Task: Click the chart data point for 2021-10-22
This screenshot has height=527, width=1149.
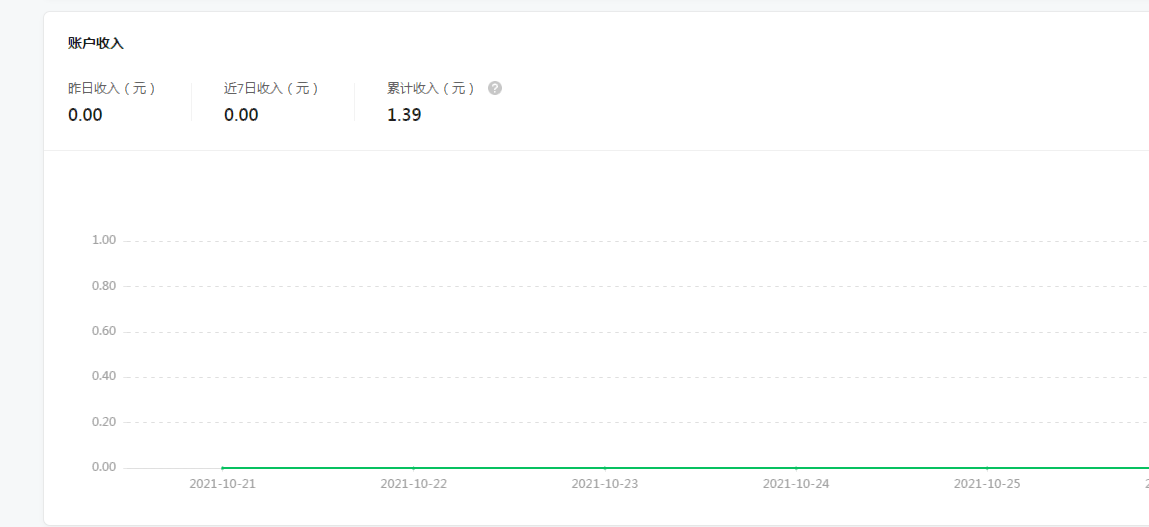Action: coord(413,467)
